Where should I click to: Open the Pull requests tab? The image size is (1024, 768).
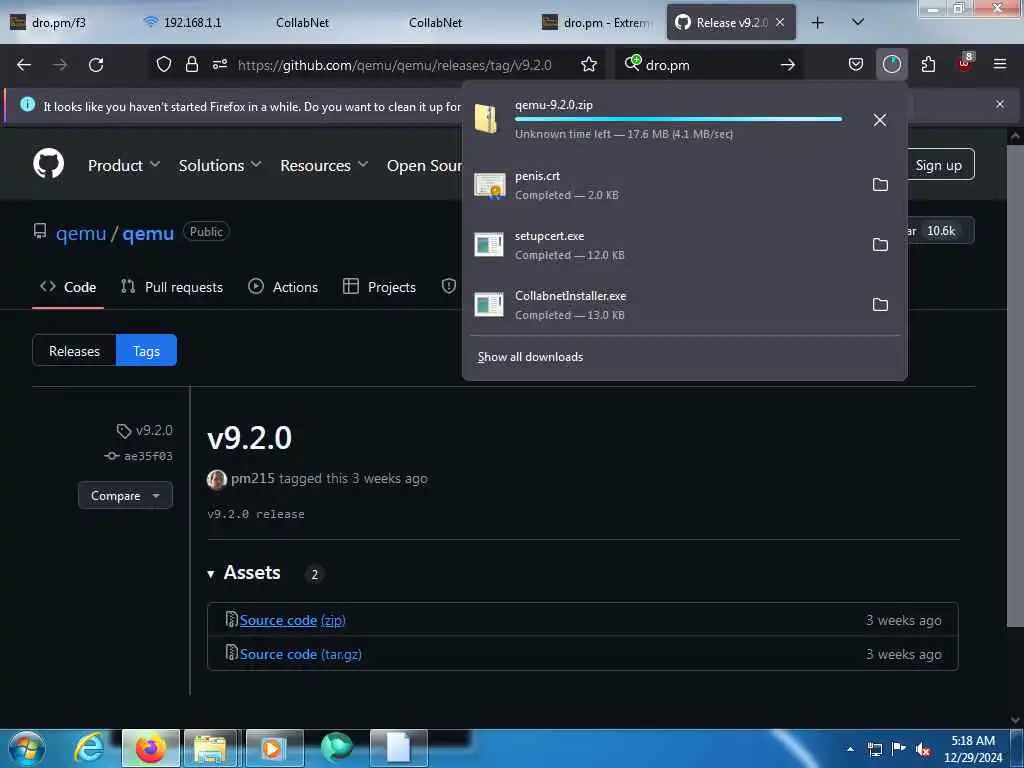pyautogui.click(x=172, y=287)
